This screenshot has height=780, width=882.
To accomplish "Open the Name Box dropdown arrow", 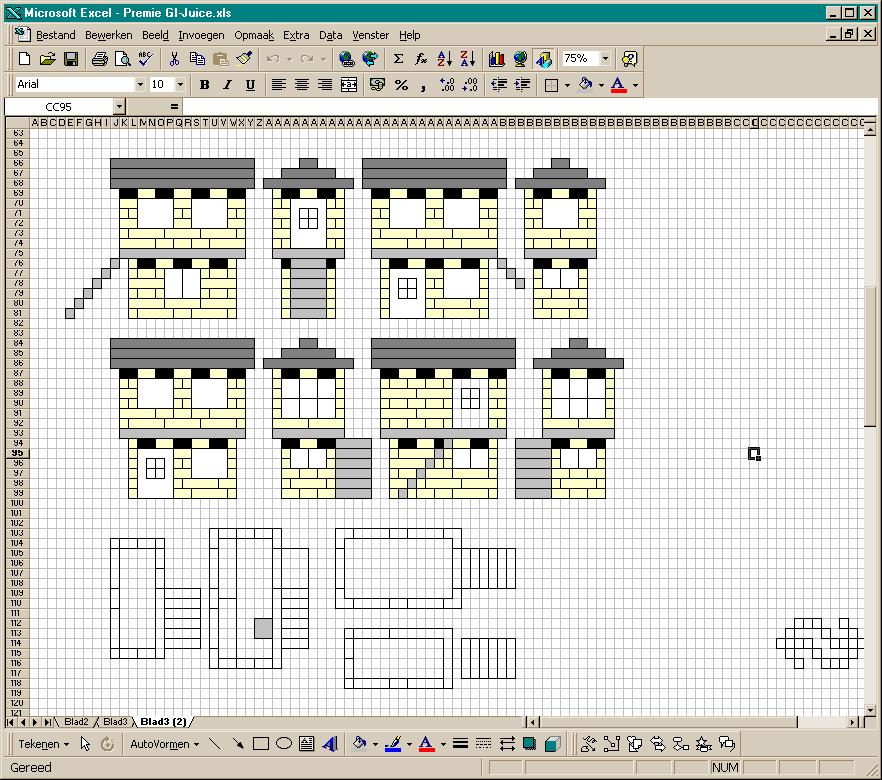I will pos(119,107).
